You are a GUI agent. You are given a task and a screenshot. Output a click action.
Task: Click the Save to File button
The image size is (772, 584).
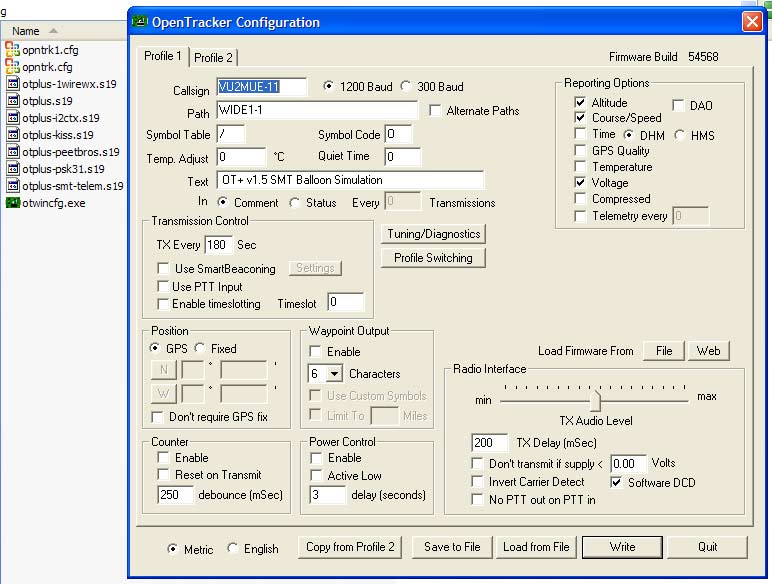[x=452, y=547]
